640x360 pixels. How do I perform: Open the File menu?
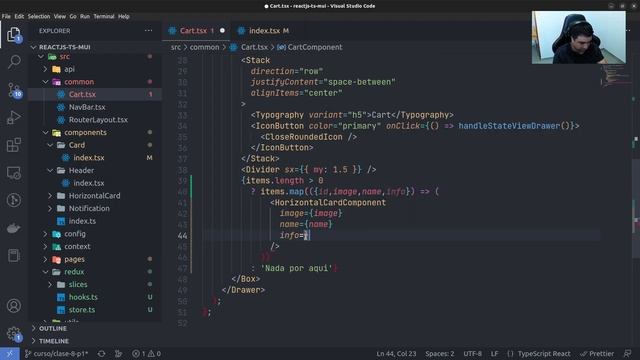click(6, 16)
